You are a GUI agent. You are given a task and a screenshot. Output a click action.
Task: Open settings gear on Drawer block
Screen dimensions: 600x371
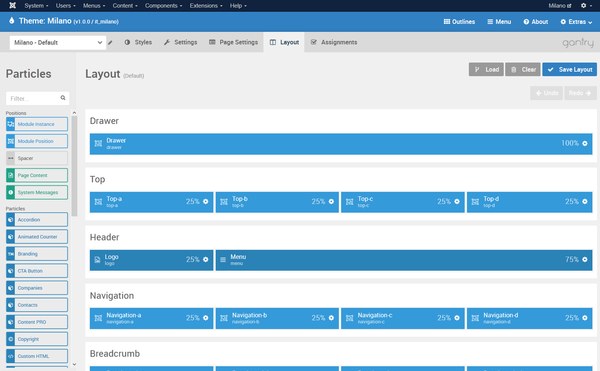585,143
